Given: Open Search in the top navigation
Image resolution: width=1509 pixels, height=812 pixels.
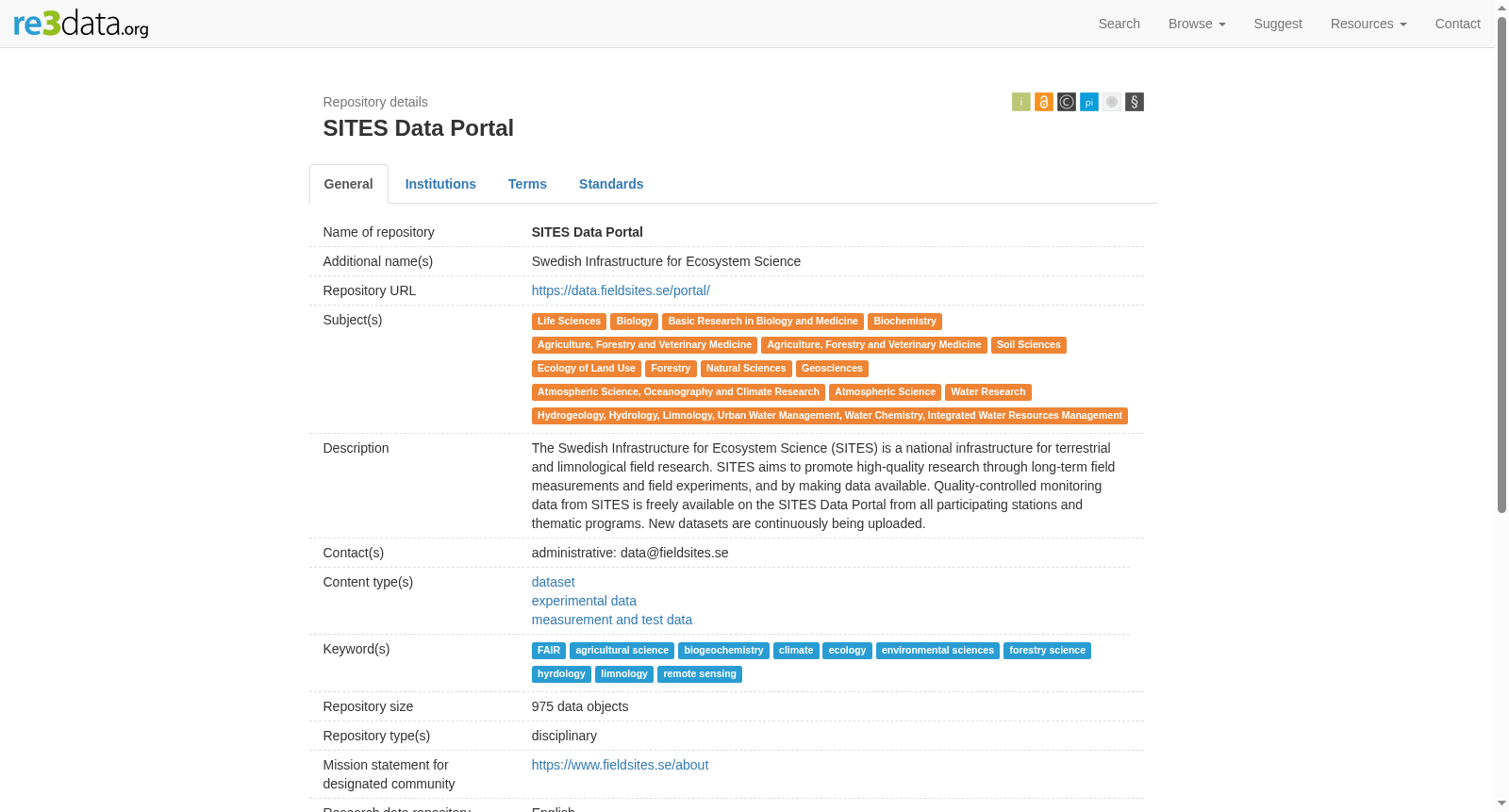Looking at the screenshot, I should (1119, 24).
